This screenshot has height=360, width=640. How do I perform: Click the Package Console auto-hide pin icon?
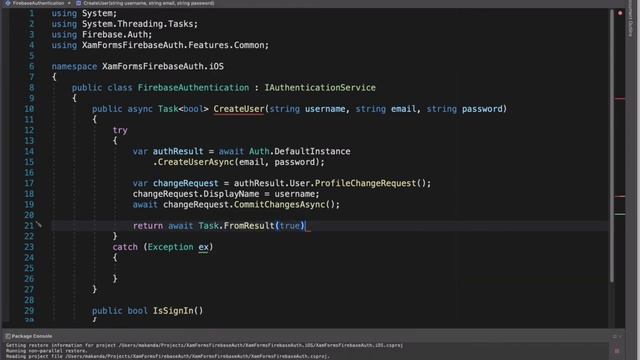[614, 337]
